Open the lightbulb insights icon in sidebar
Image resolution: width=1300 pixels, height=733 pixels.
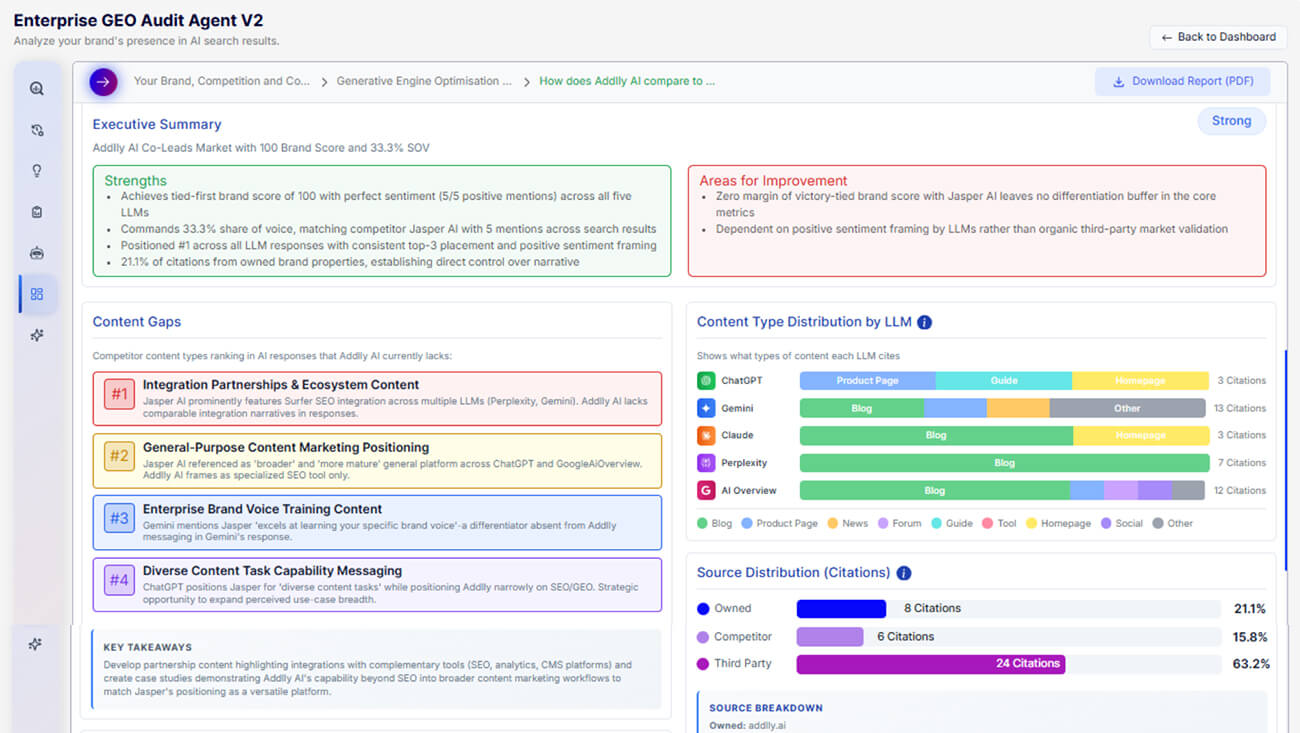click(37, 171)
